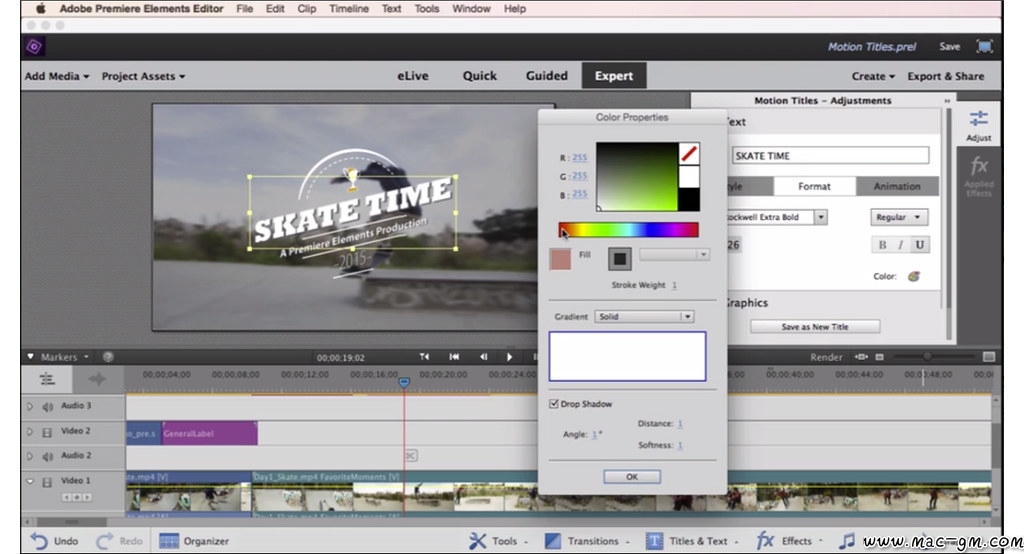The height and width of the screenshot is (554, 1024).
Task: Select the Fill color box
Action: point(560,259)
